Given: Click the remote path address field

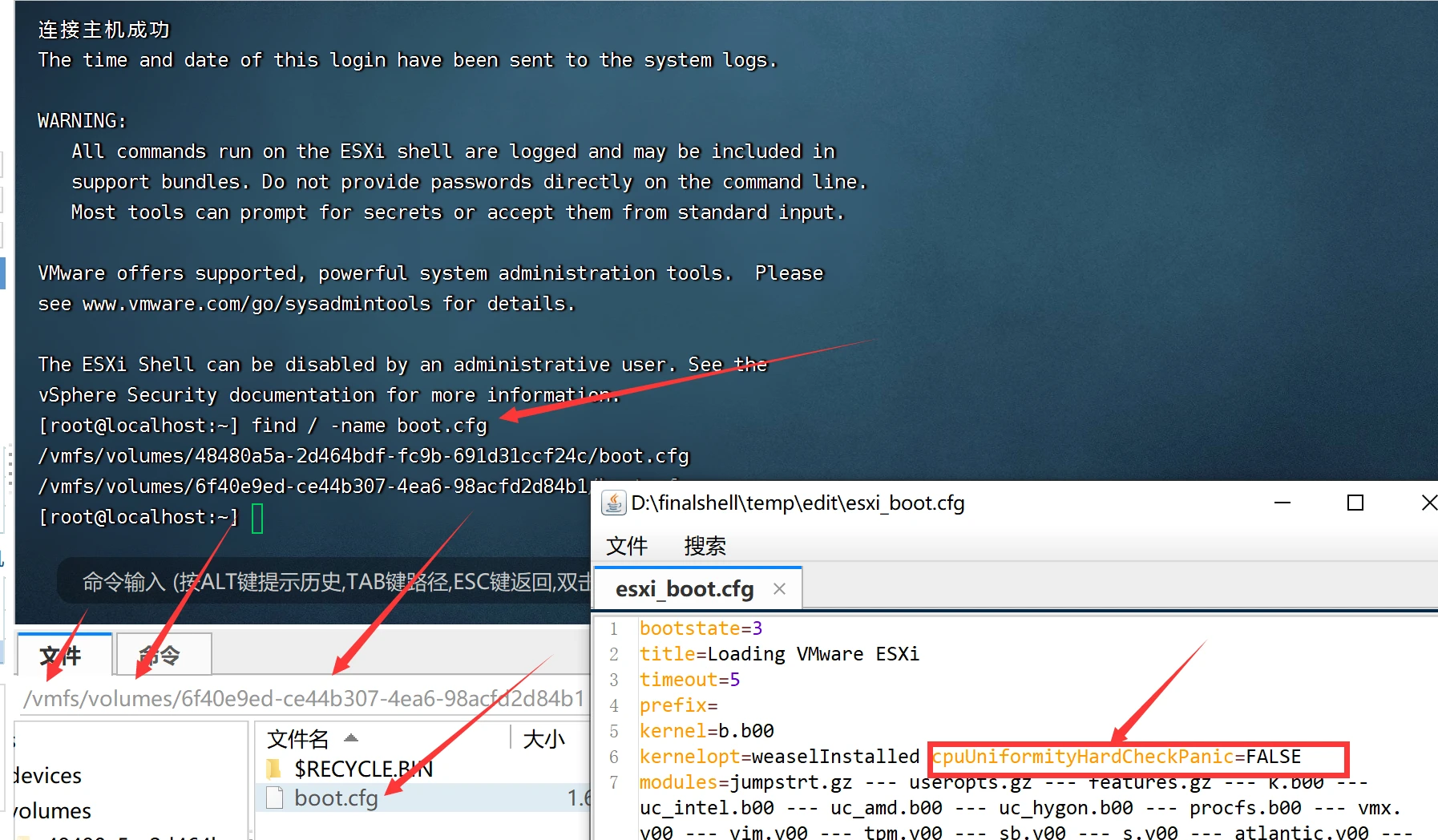Looking at the screenshot, I should [305, 698].
